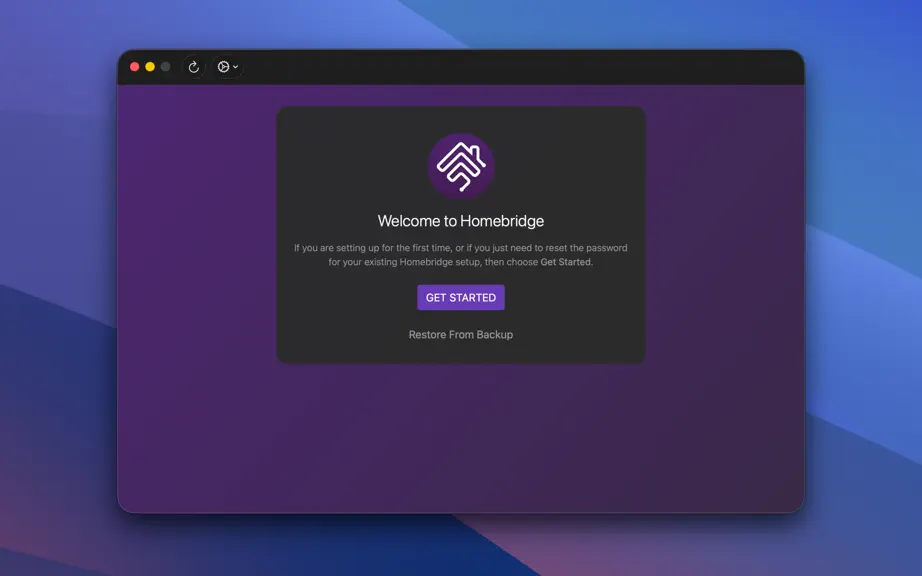Click the reload arrow icon in title bar
This screenshot has width=922, height=576.
[x=193, y=67]
